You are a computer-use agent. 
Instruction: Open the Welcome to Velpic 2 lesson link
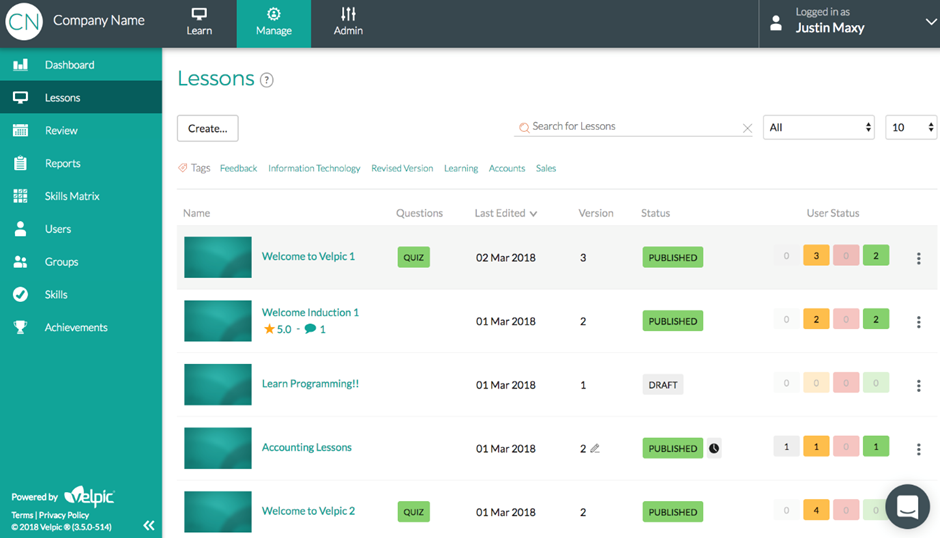tap(308, 511)
